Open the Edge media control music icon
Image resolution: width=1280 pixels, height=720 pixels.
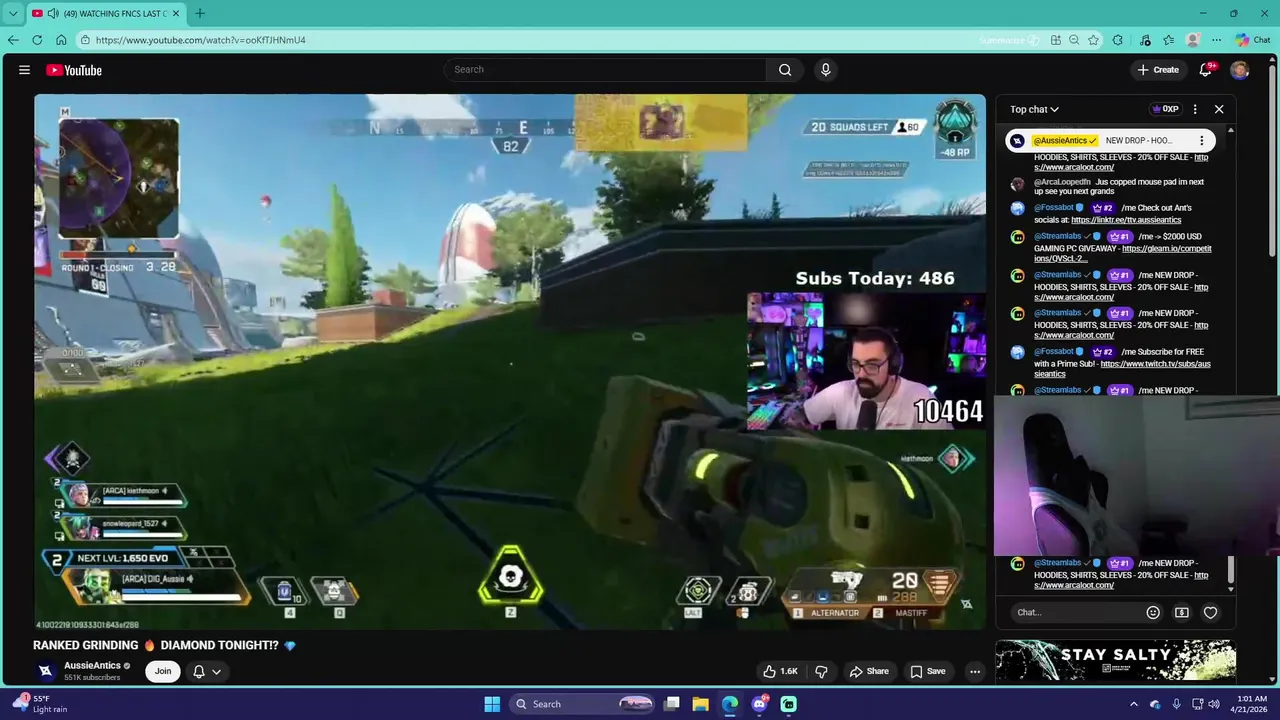point(1145,40)
